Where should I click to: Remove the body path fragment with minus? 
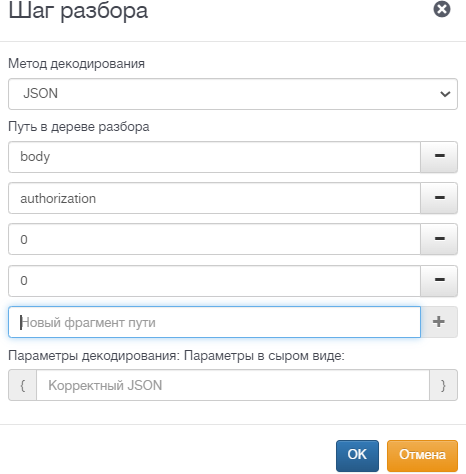[x=439, y=157]
